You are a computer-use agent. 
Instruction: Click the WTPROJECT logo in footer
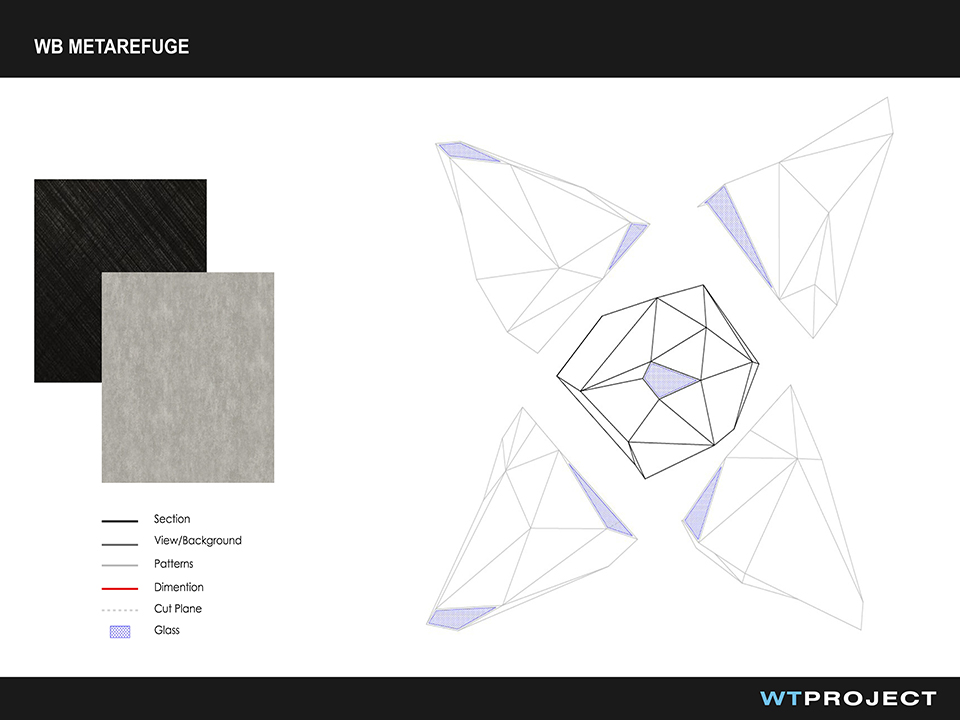pyautogui.click(x=848, y=698)
